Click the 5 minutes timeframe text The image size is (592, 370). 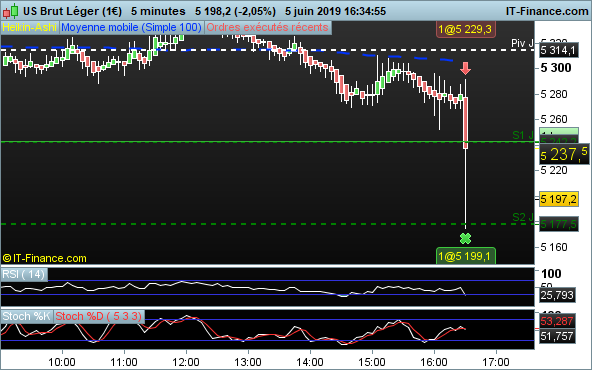click(x=158, y=11)
